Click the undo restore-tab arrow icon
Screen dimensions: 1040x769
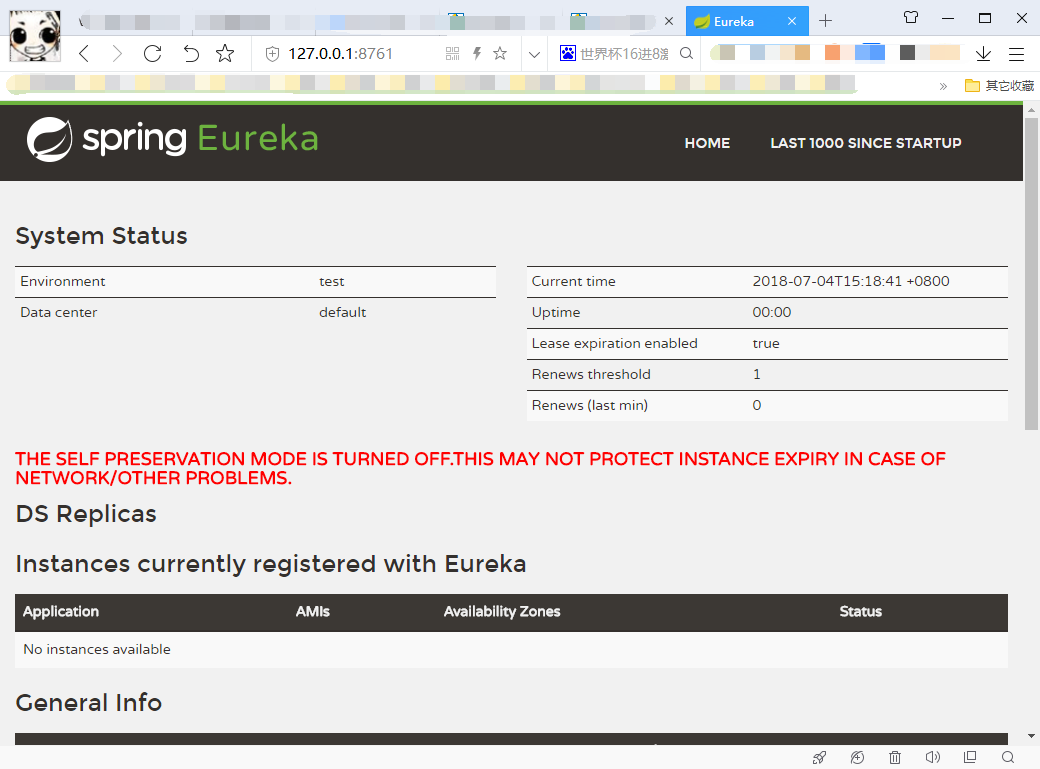[x=191, y=53]
